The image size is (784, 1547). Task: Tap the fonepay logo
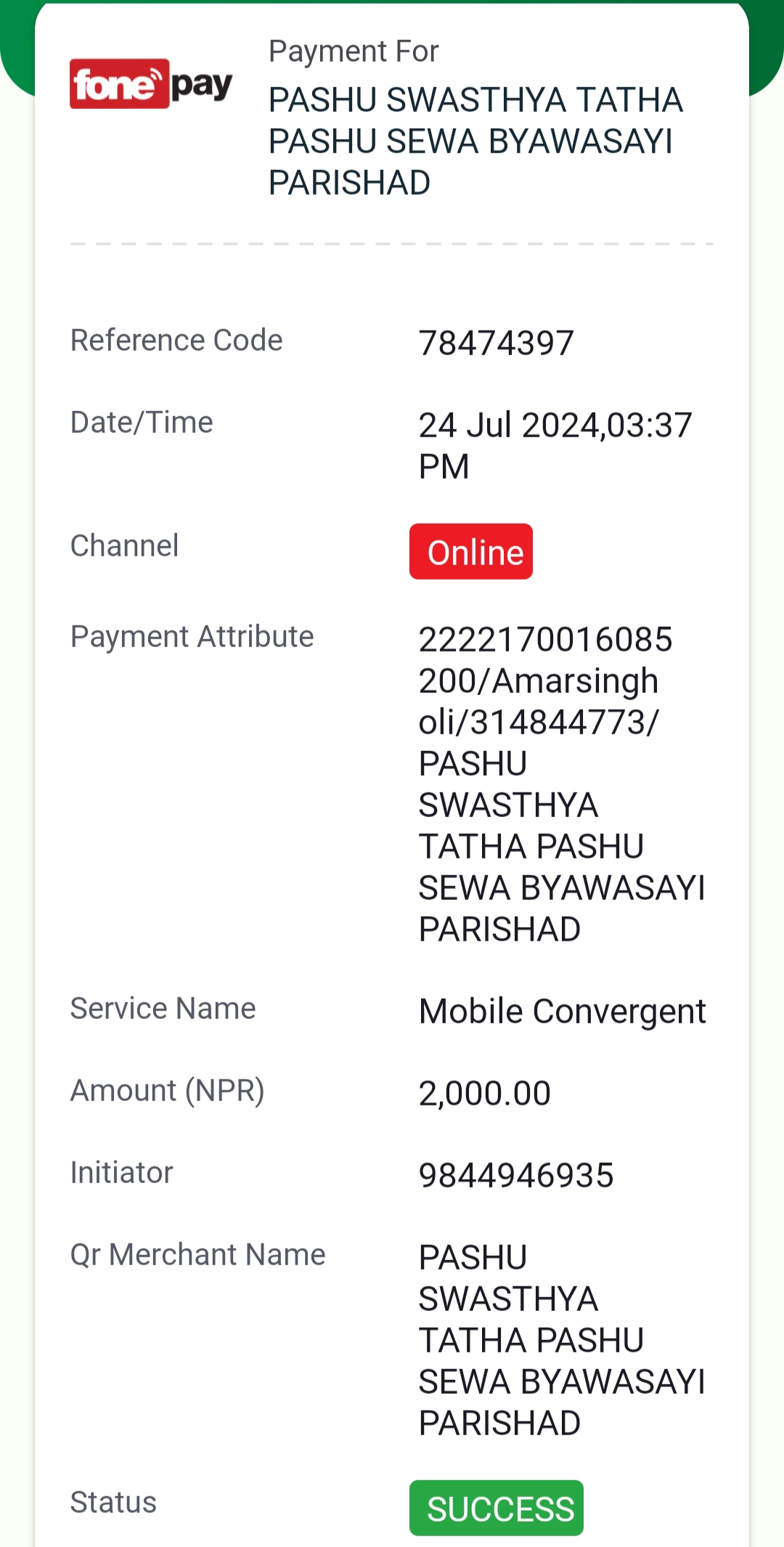(x=151, y=84)
